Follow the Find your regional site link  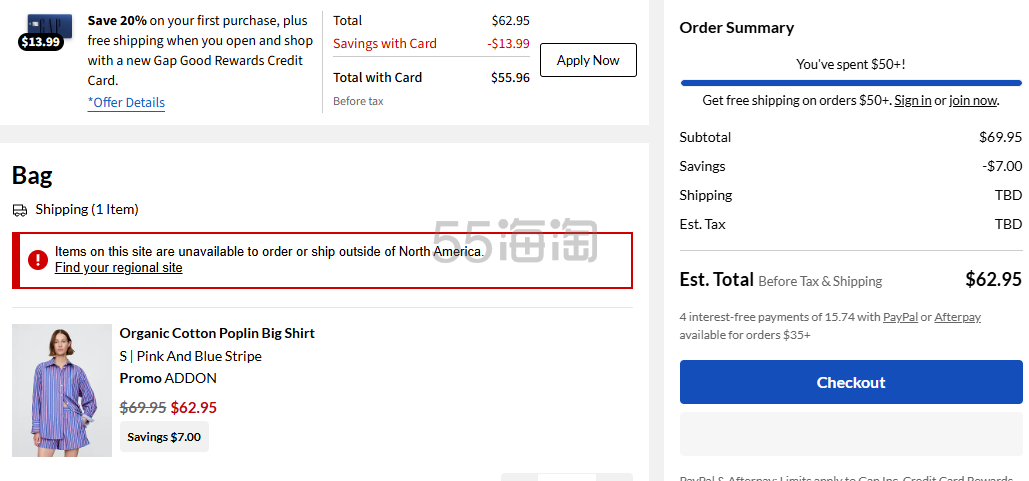tap(119, 268)
